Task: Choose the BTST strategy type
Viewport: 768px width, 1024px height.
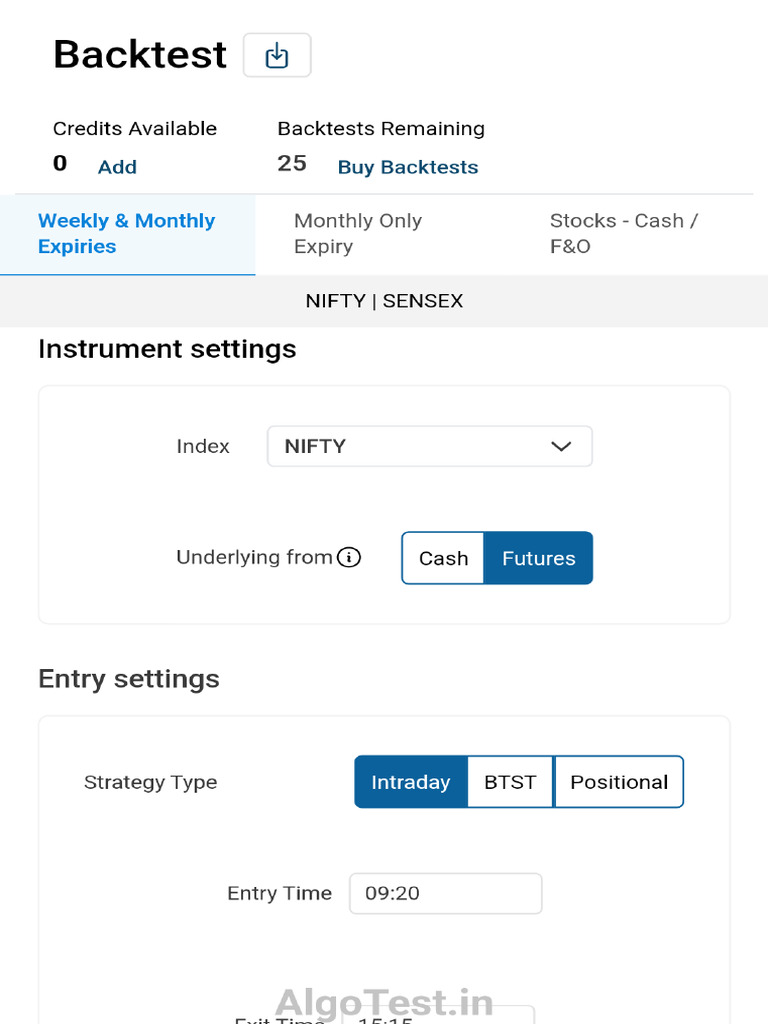Action: tap(510, 782)
